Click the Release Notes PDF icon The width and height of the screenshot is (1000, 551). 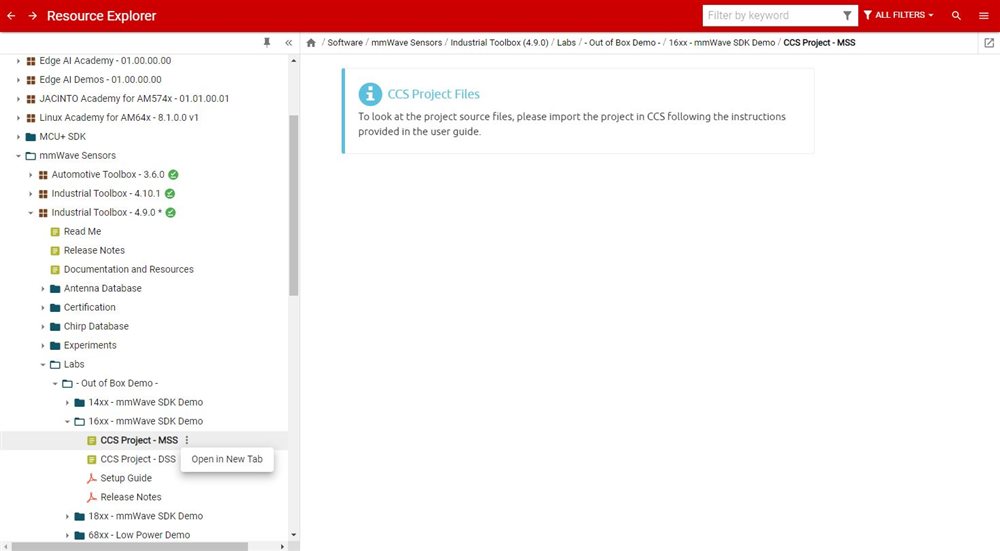tap(92, 497)
